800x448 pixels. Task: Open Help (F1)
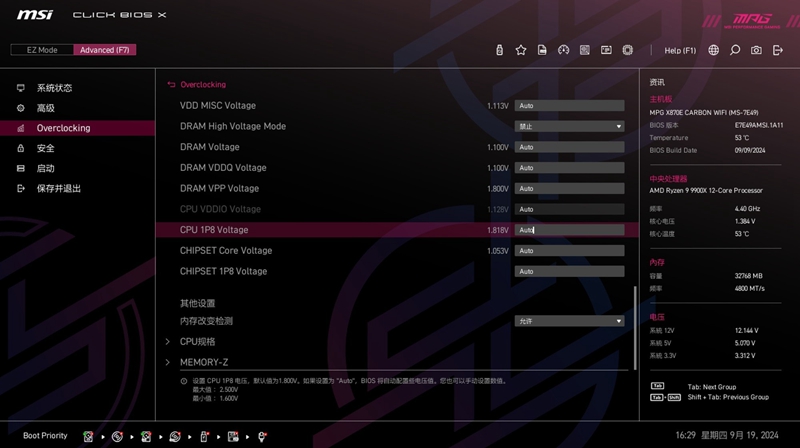680,51
